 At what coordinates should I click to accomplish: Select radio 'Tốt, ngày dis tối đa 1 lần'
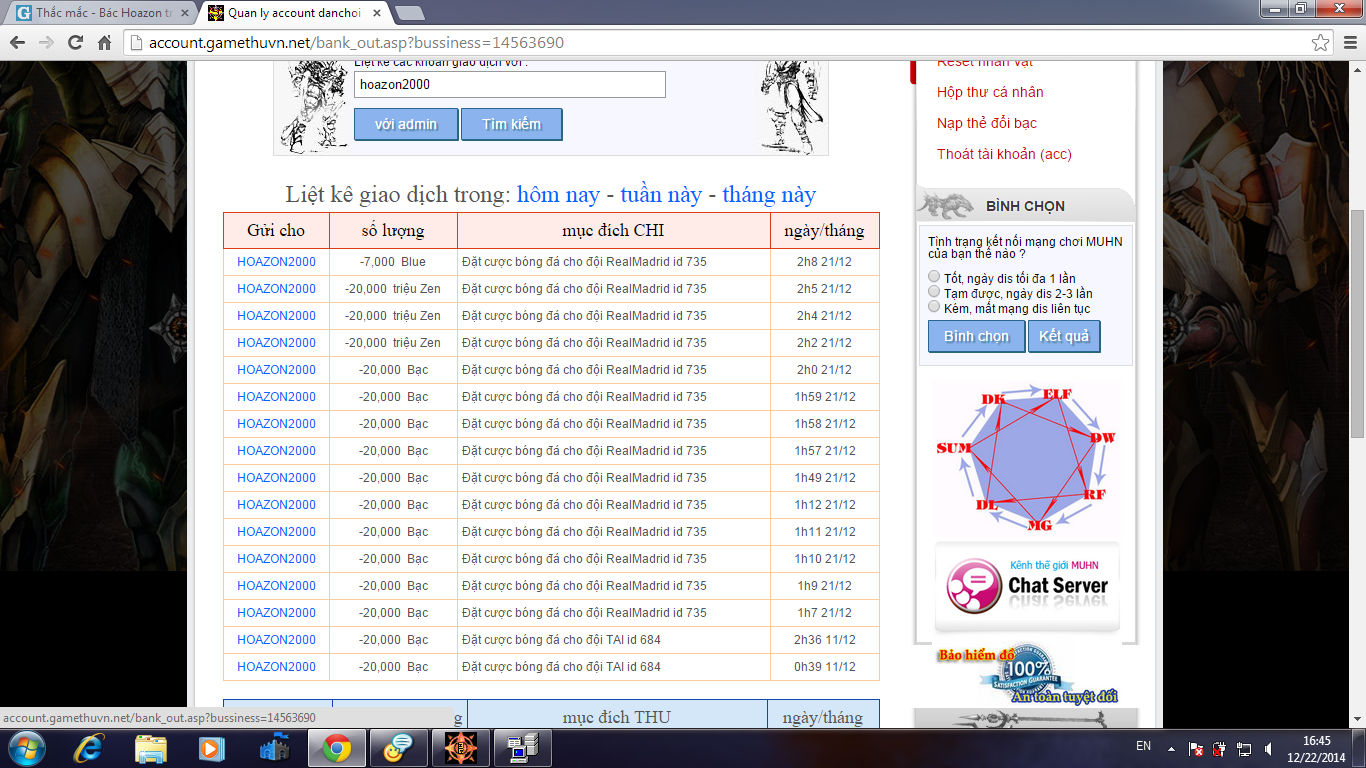pos(934,277)
